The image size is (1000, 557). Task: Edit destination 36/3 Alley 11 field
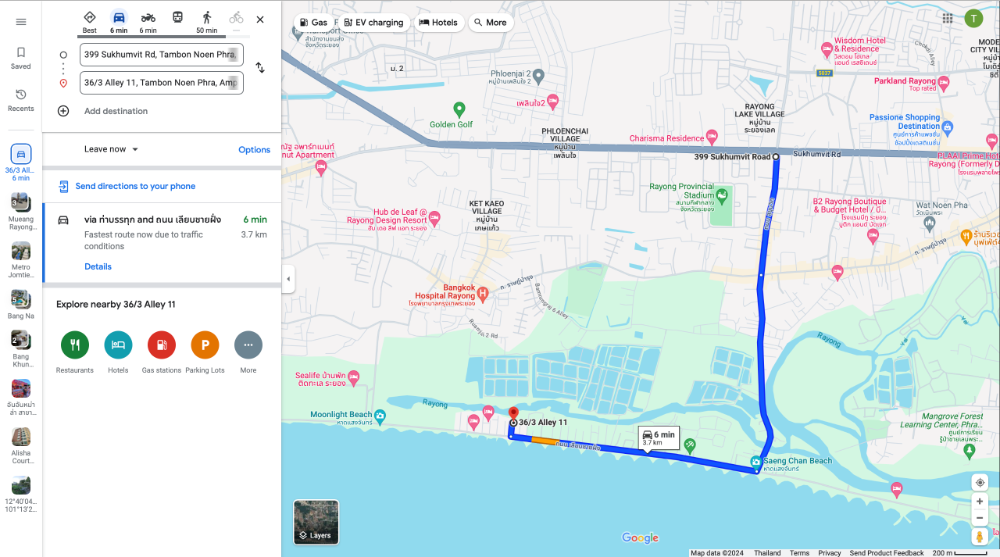(161, 83)
